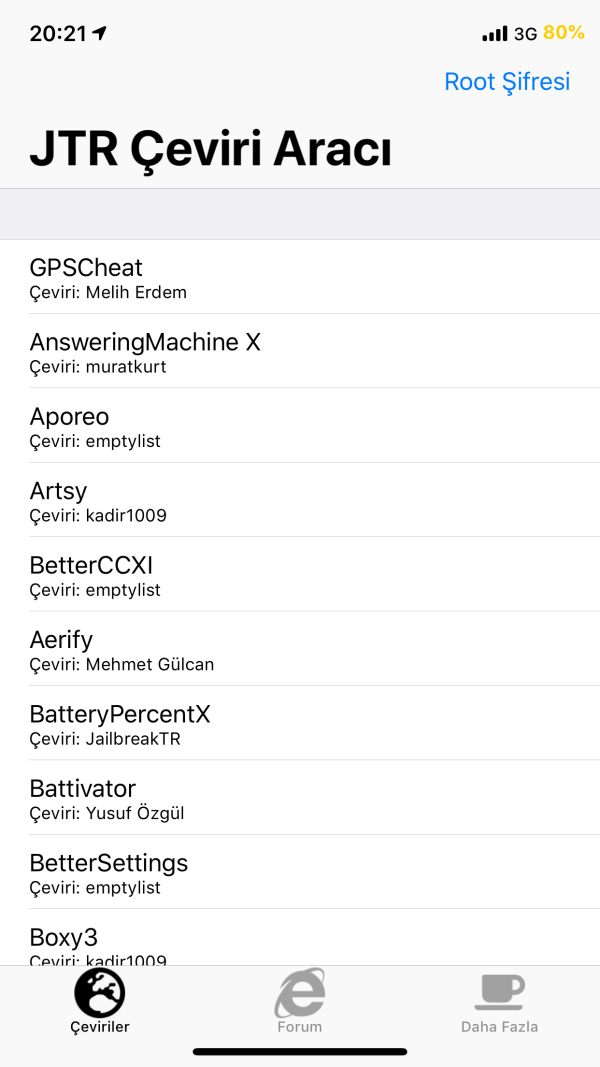Tap the cellular signal bars icon
The height and width of the screenshot is (1067, 600).
point(494,34)
